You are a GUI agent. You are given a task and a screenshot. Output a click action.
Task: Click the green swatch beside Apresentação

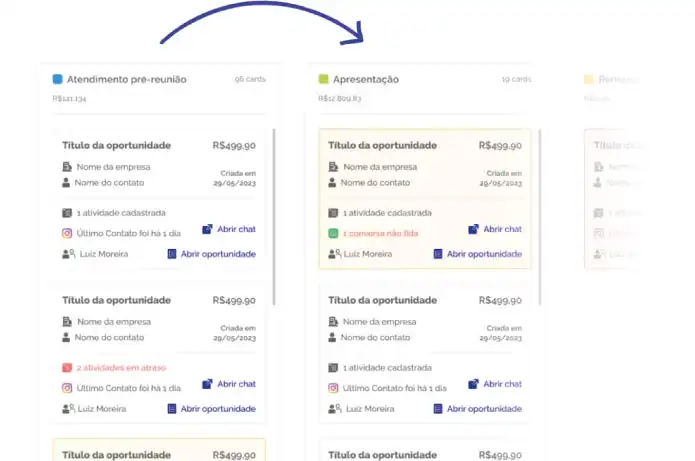(323, 79)
